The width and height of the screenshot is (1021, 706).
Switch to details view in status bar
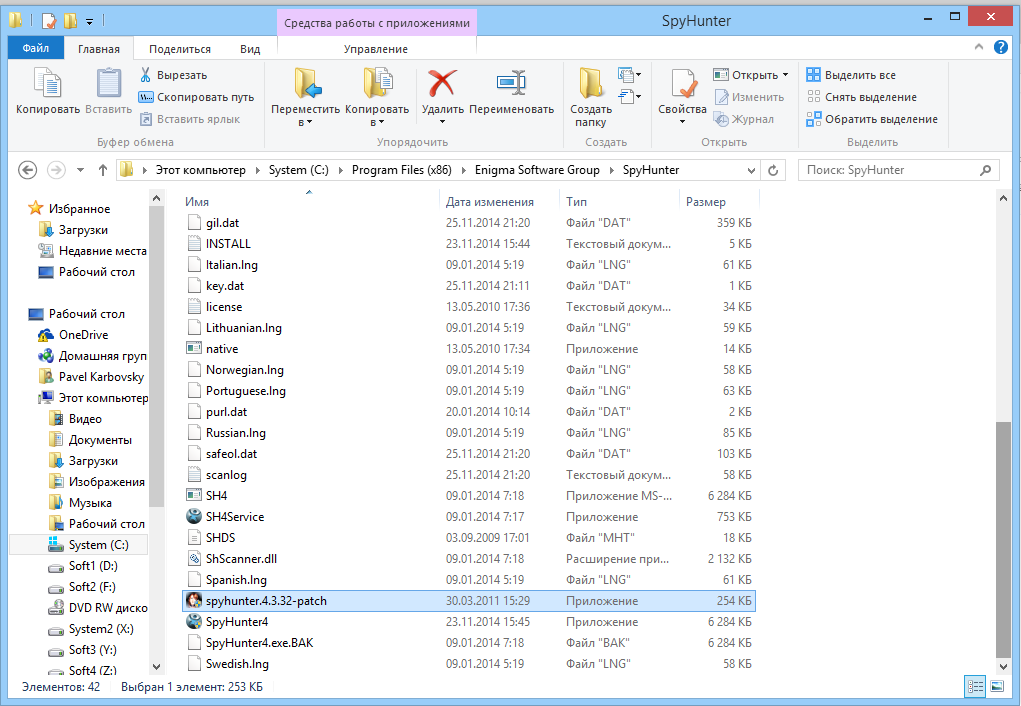[x=975, y=686]
